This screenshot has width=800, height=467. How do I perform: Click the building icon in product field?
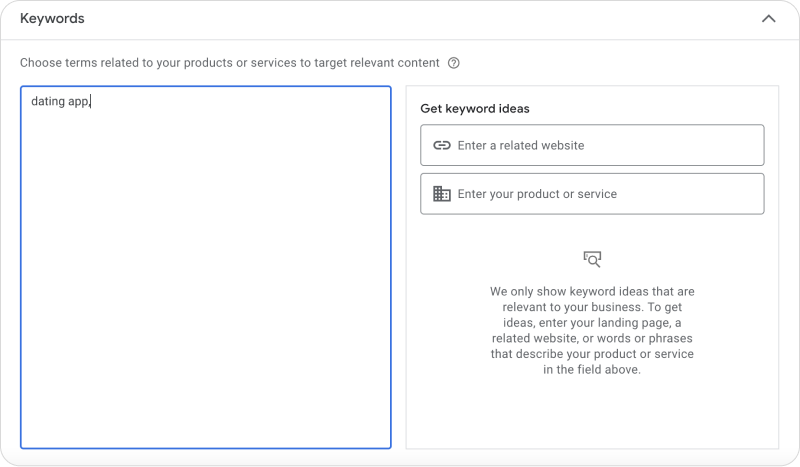pyautogui.click(x=442, y=194)
